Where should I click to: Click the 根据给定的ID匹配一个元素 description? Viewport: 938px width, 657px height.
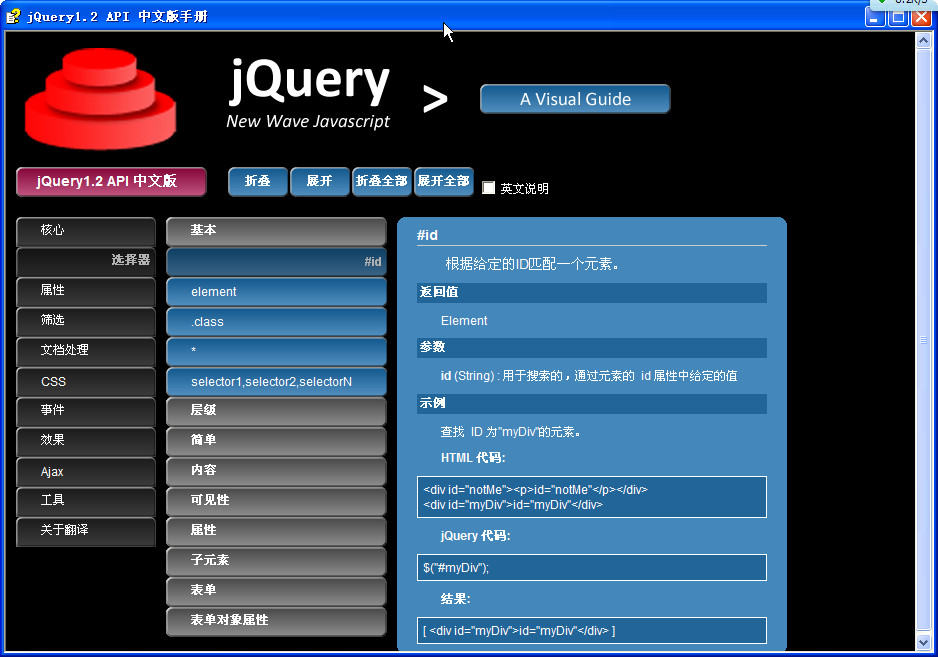point(532,264)
